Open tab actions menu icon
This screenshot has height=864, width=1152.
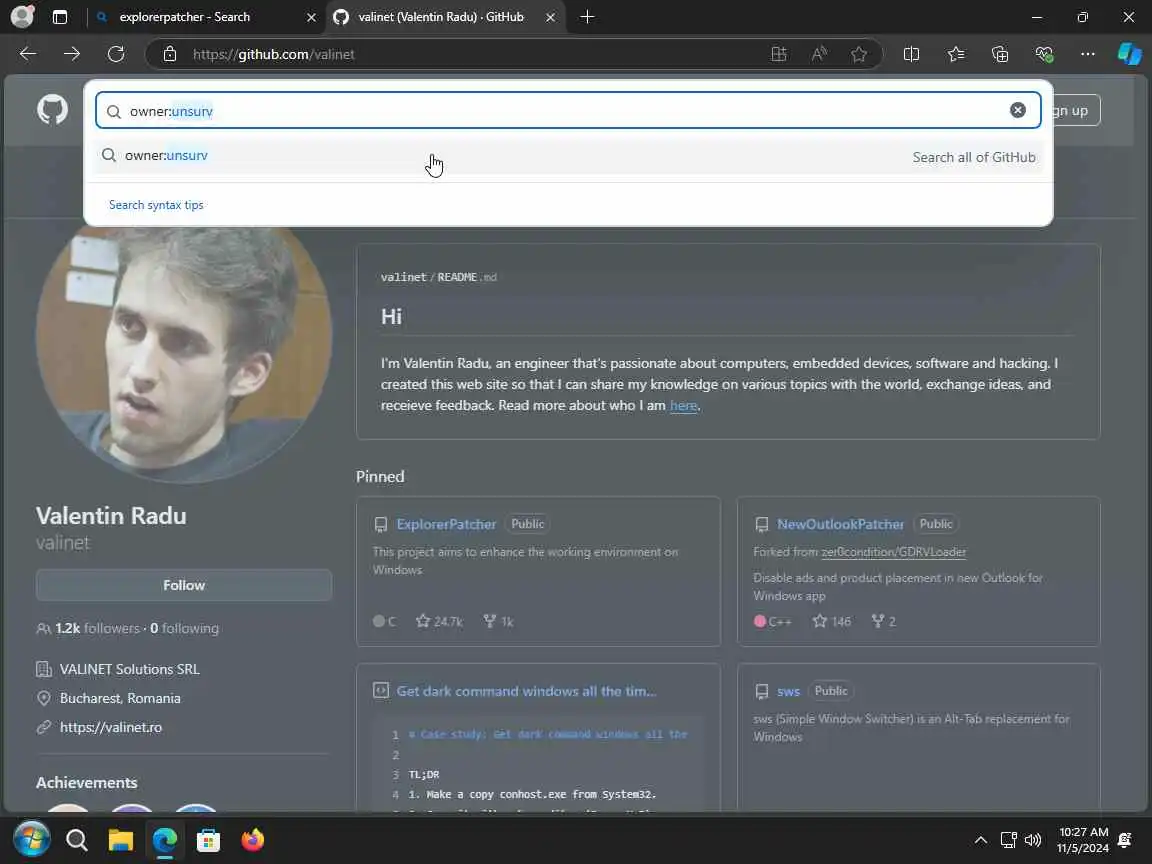pyautogui.click(x=60, y=17)
